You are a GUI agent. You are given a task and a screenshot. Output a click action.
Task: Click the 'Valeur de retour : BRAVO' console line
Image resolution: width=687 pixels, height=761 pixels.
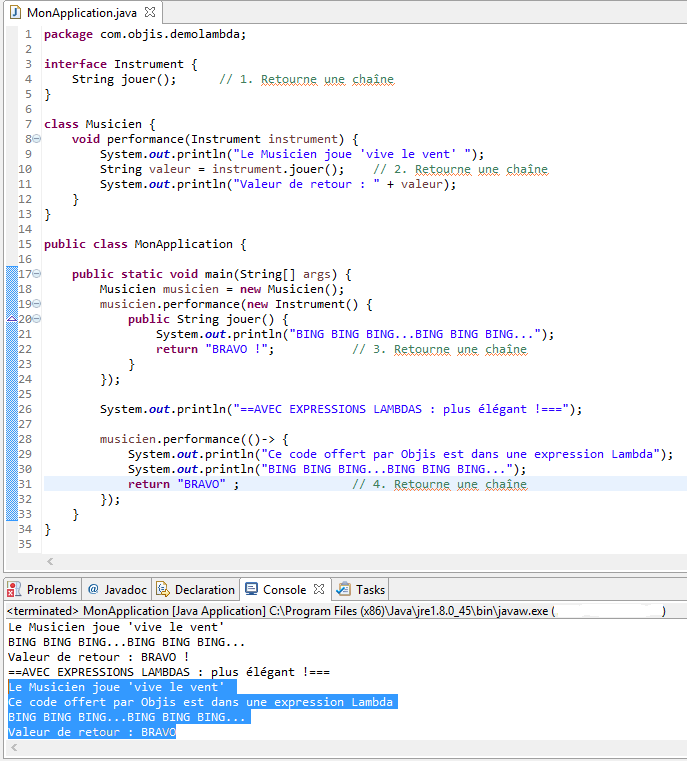(x=92, y=732)
